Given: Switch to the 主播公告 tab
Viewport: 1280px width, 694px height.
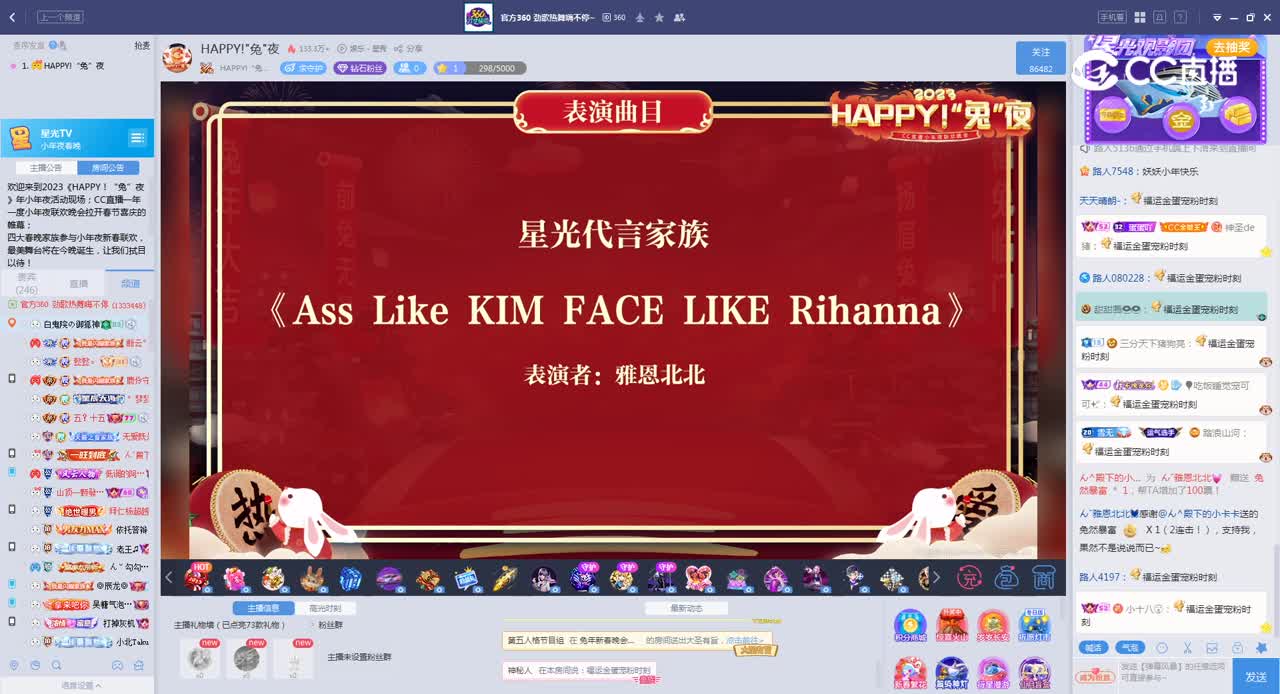Looking at the screenshot, I should [46, 168].
